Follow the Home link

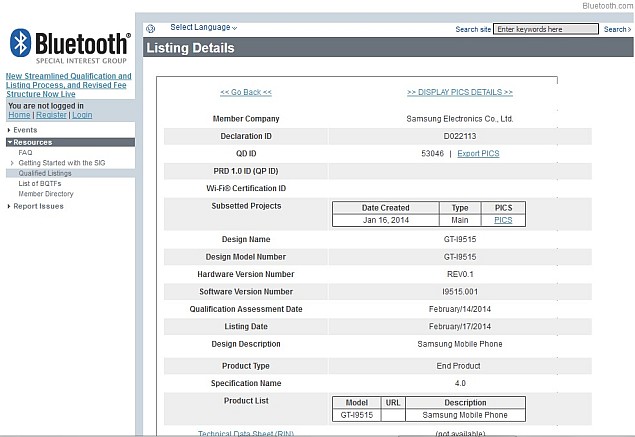pyautogui.click(x=19, y=115)
